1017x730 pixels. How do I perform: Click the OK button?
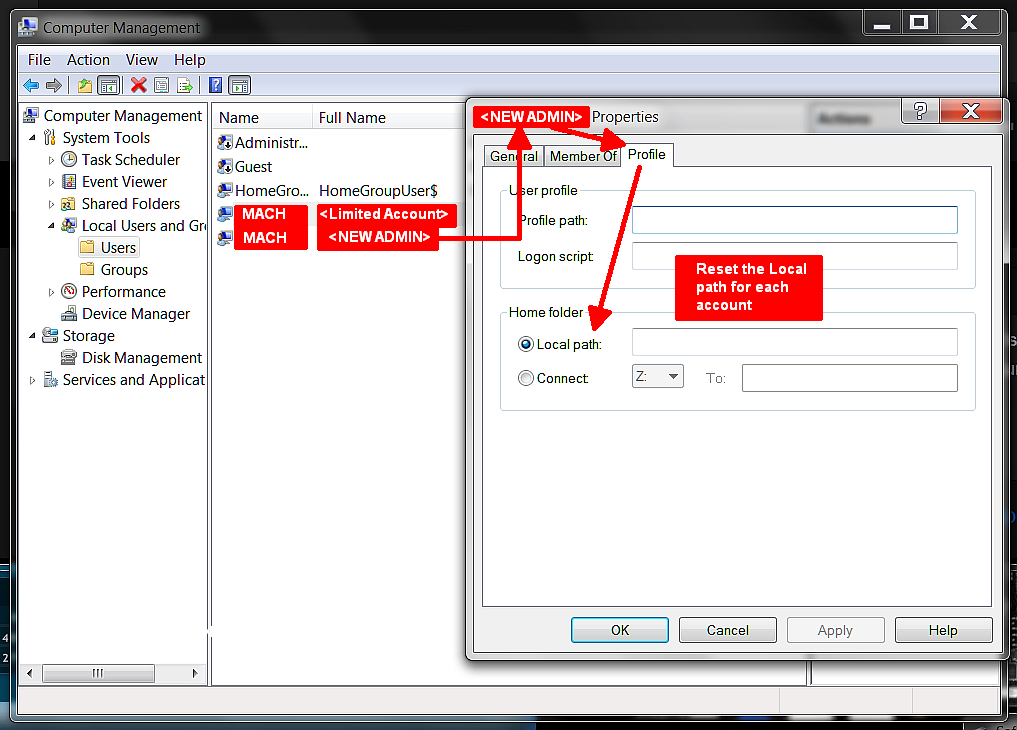(x=619, y=630)
